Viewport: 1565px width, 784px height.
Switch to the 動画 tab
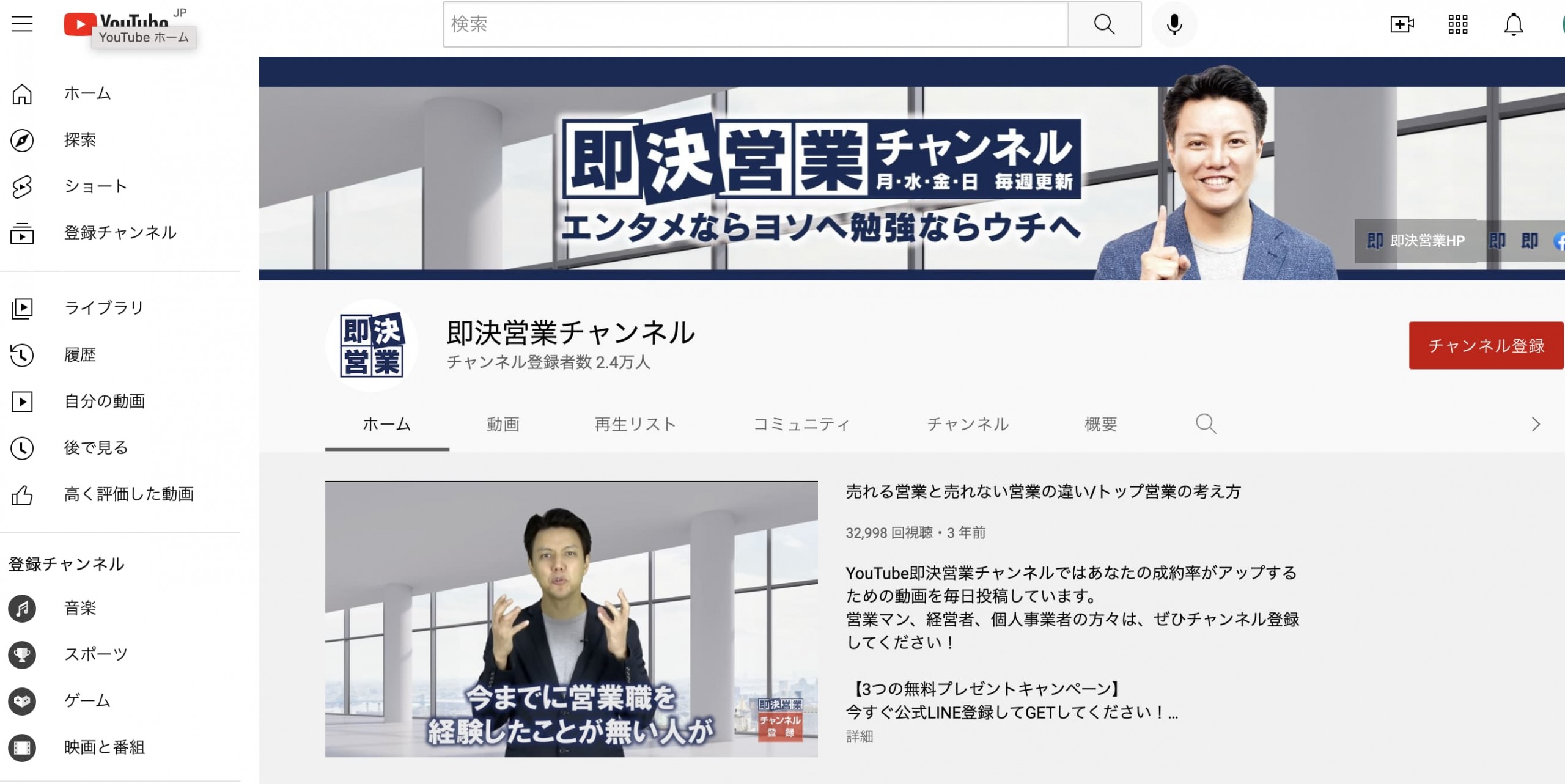503,424
